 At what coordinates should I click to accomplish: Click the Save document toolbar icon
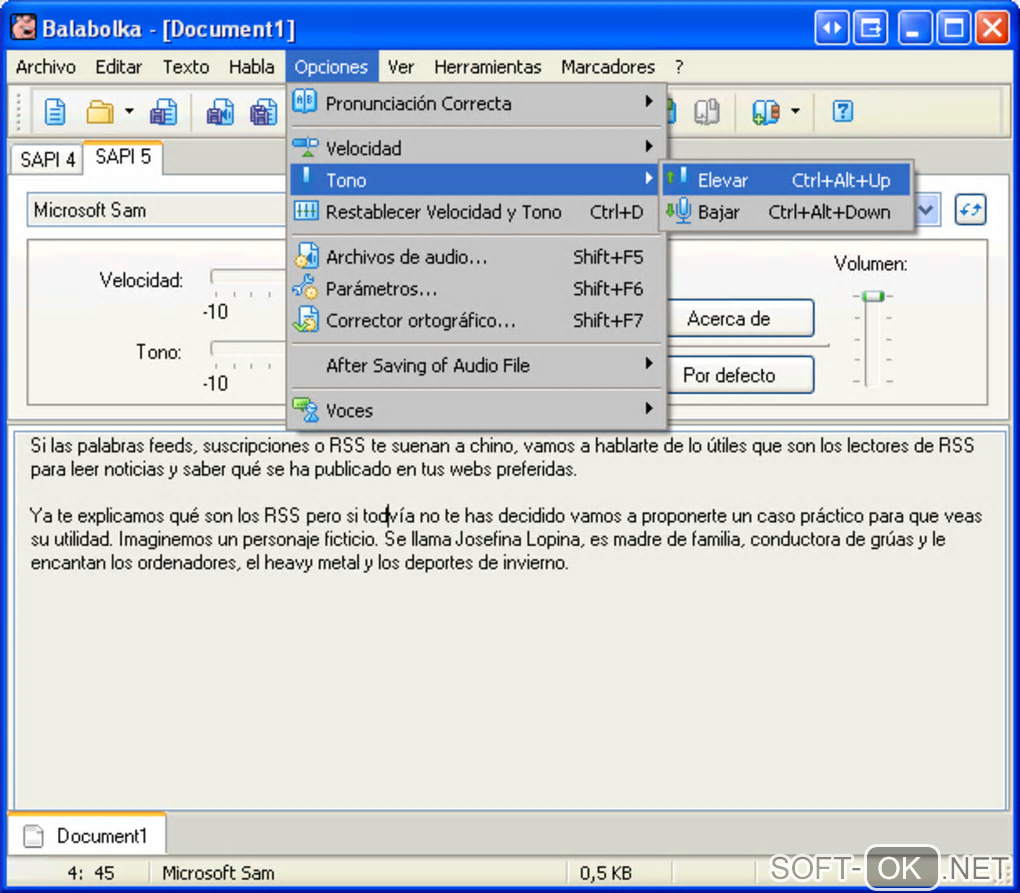click(x=163, y=112)
